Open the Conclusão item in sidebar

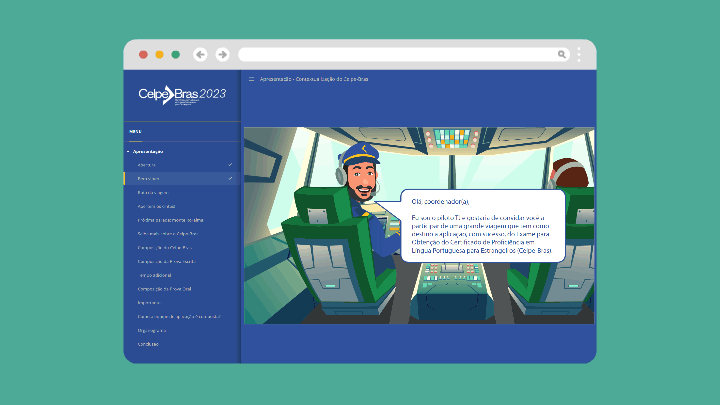pos(148,344)
